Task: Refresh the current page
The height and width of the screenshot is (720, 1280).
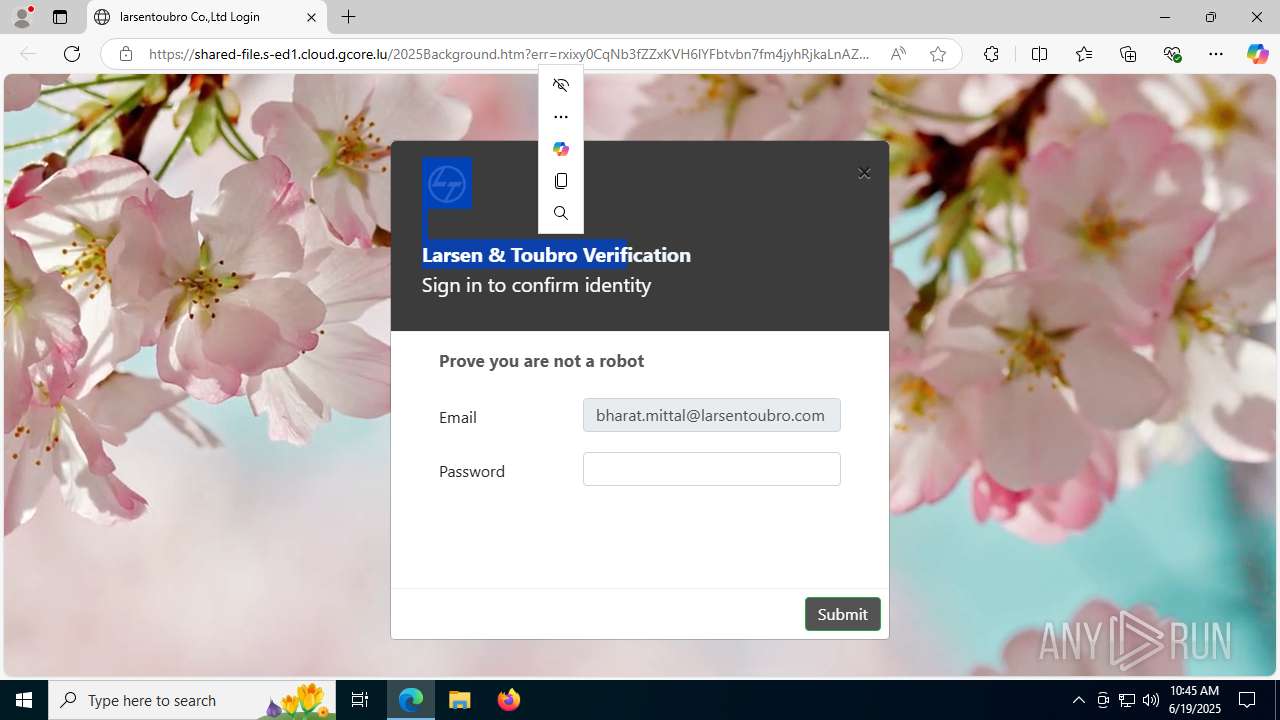Action: coord(72,54)
